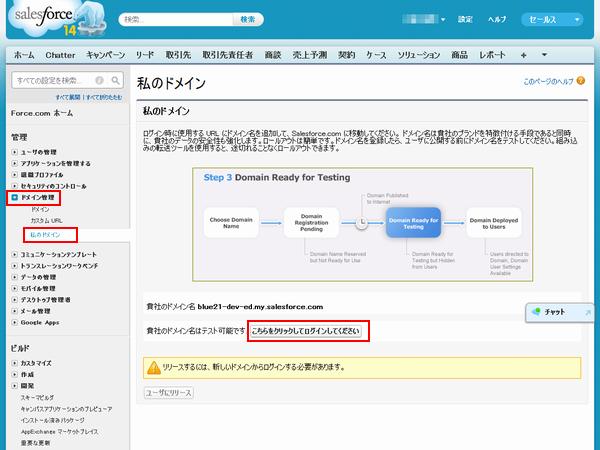
Task: Open the 設定 link in the header
Action: click(x=465, y=19)
